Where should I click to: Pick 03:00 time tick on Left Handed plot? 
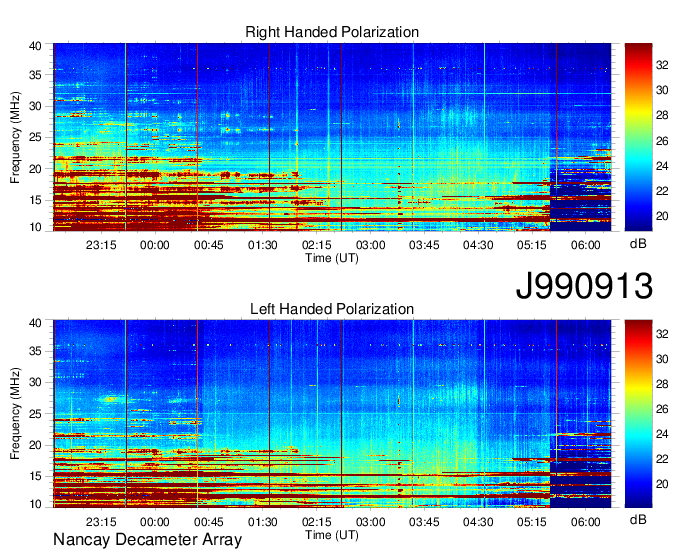pos(370,522)
